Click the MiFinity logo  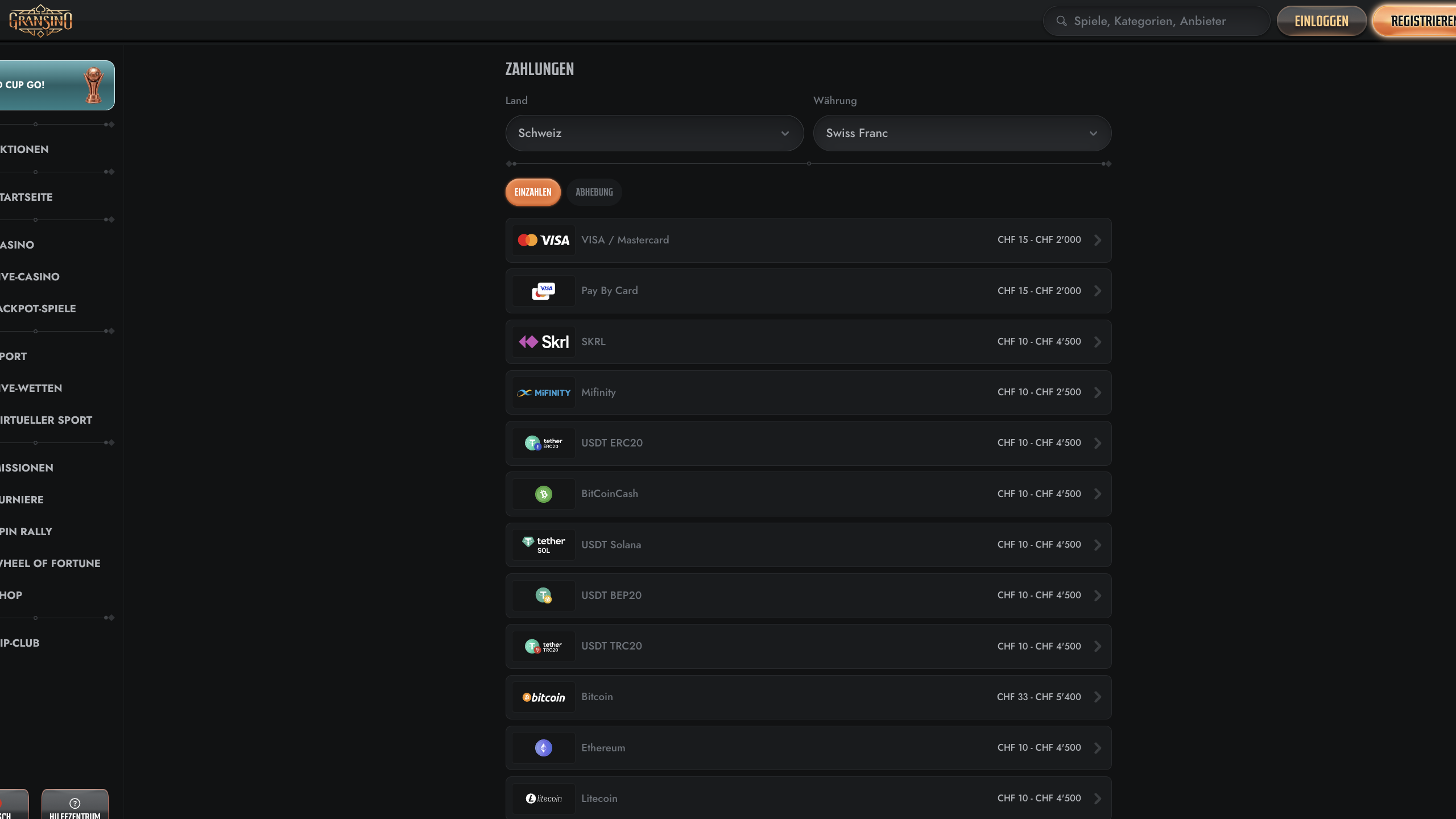pyautogui.click(x=544, y=392)
